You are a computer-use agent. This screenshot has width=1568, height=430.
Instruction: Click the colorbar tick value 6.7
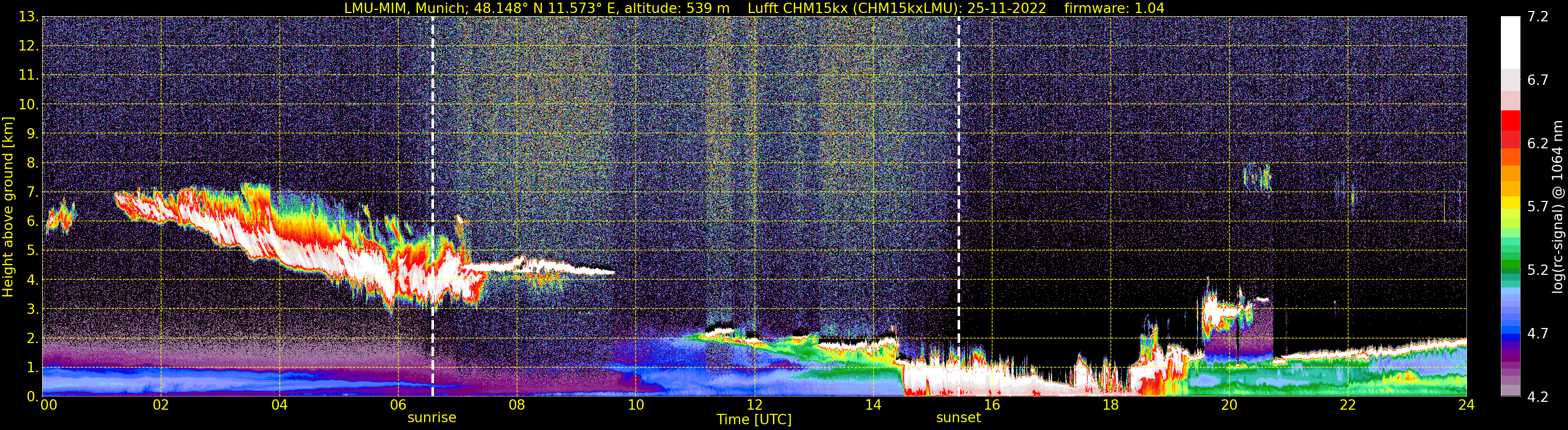click(x=1538, y=80)
